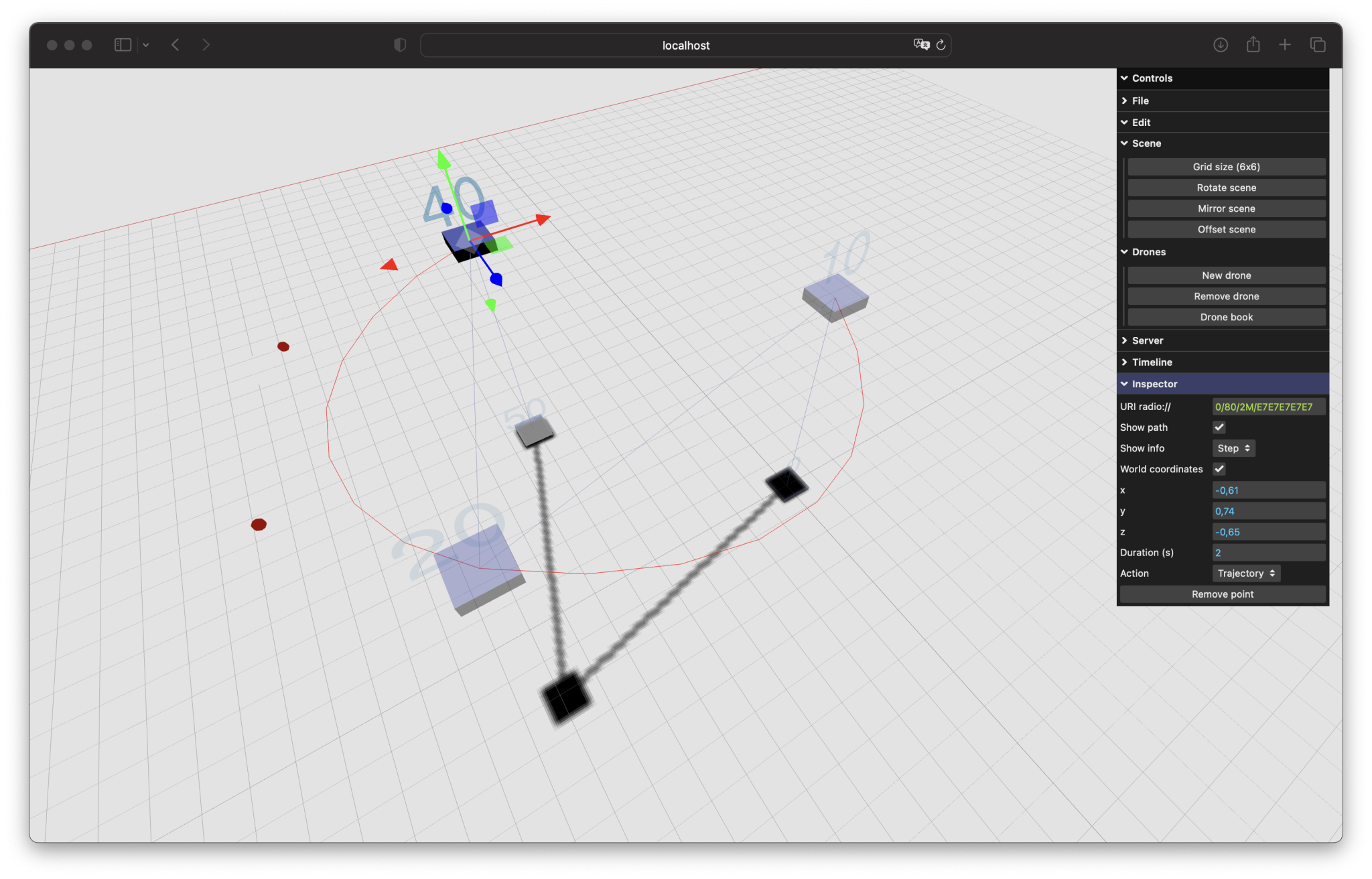Click the share icon in toolbar

tap(1253, 45)
